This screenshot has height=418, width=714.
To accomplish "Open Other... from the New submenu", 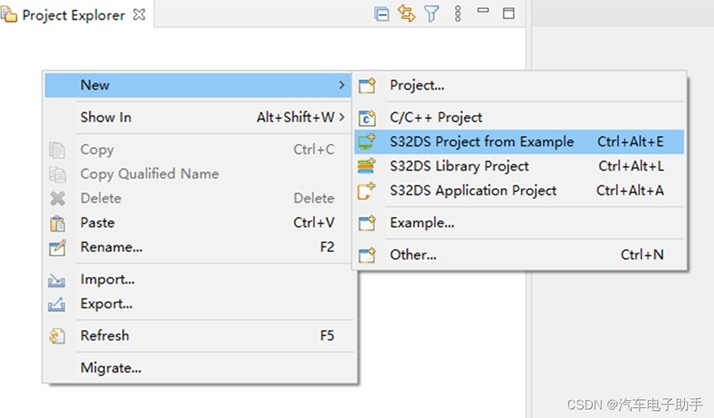I will coord(413,254).
